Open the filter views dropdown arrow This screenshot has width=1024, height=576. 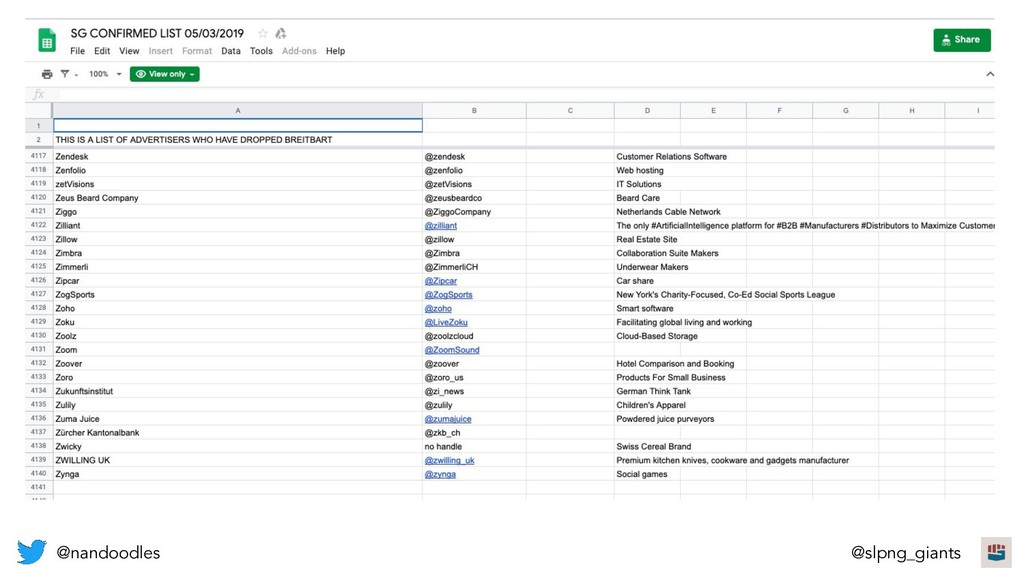coord(76,75)
